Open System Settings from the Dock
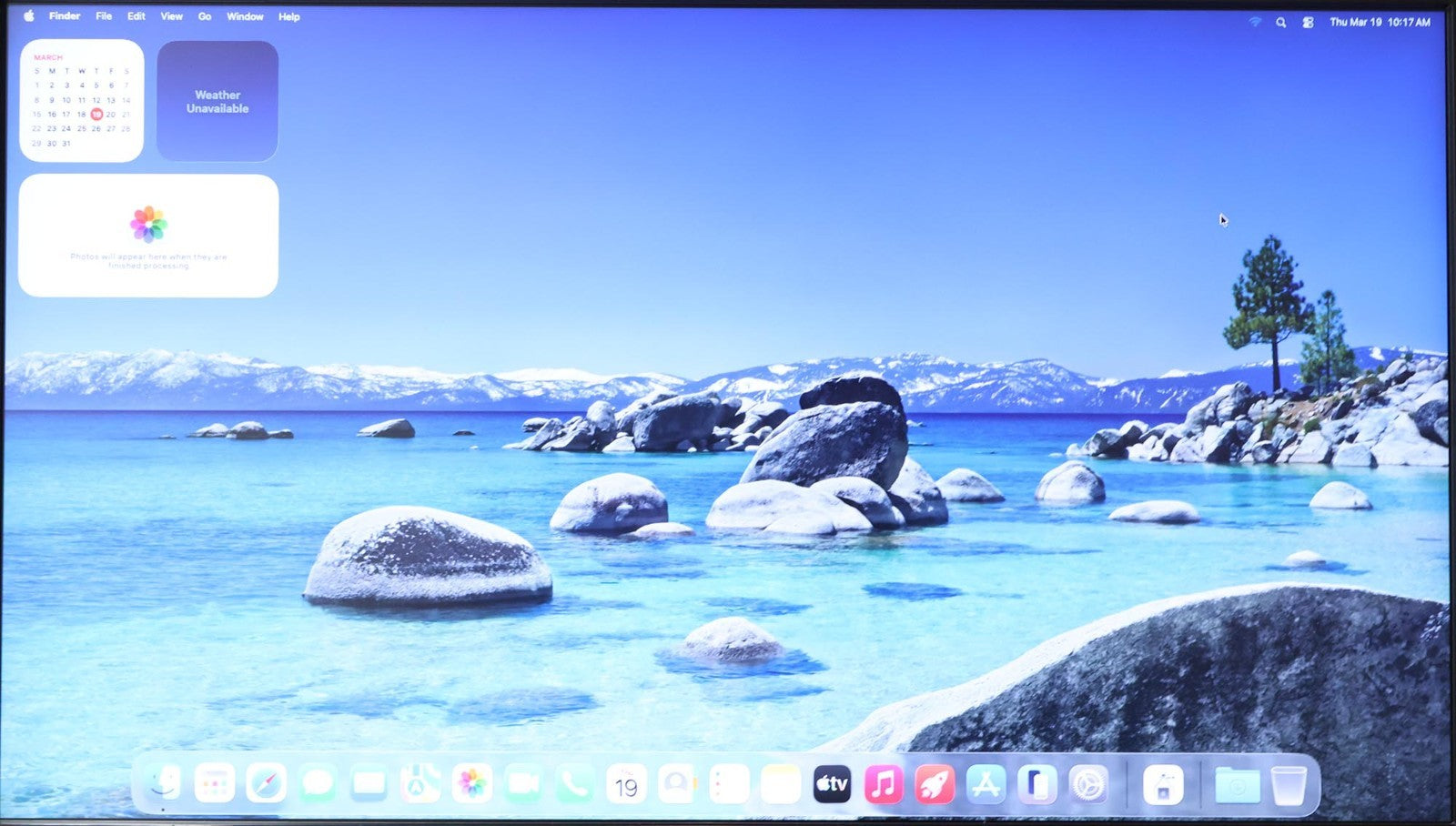This screenshot has width=1456, height=826. tap(1088, 783)
